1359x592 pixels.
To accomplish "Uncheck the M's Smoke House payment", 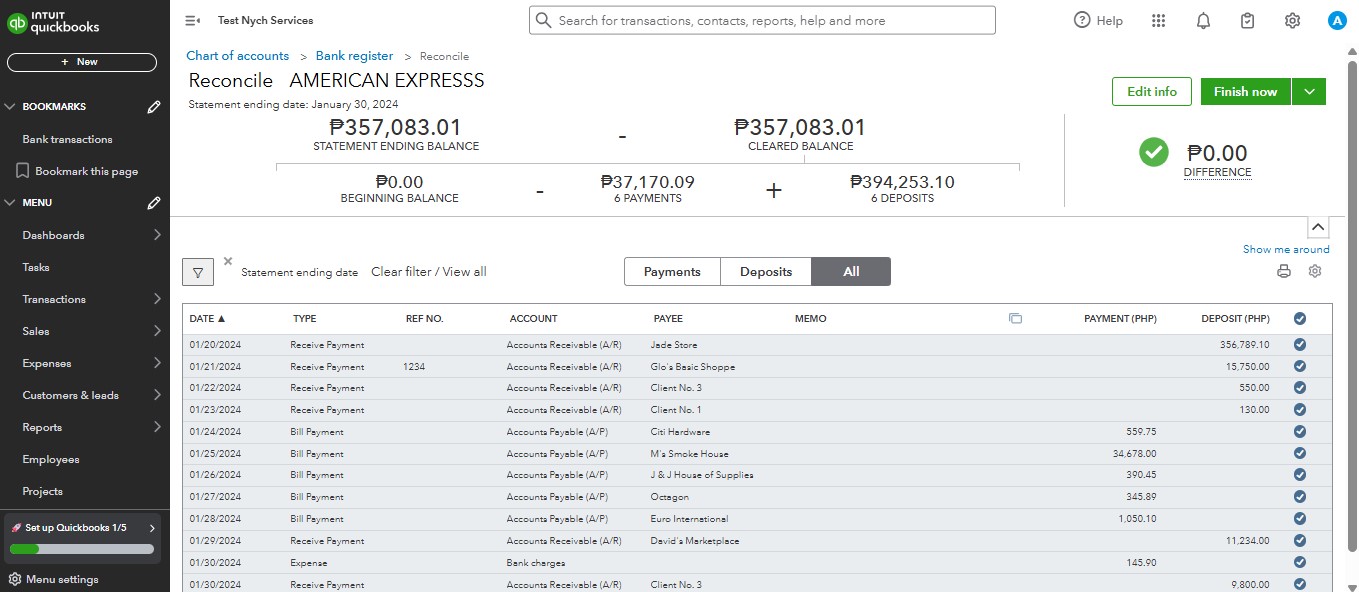I will pyautogui.click(x=1300, y=453).
